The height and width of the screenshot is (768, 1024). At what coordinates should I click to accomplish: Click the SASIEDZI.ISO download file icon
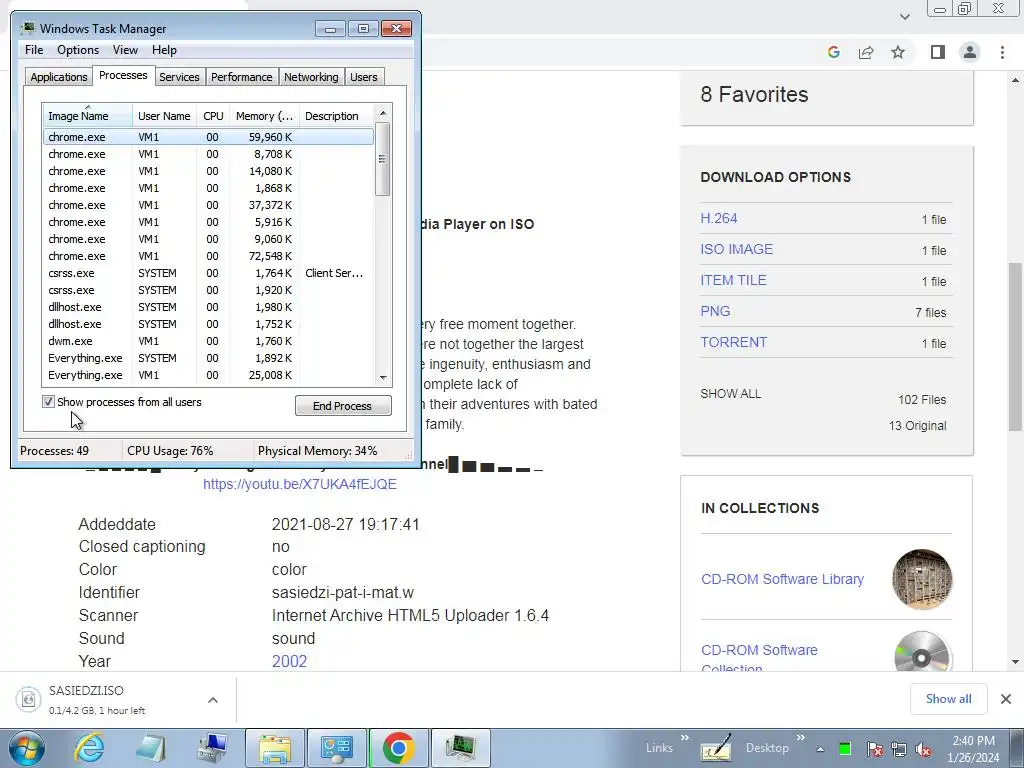coord(28,699)
